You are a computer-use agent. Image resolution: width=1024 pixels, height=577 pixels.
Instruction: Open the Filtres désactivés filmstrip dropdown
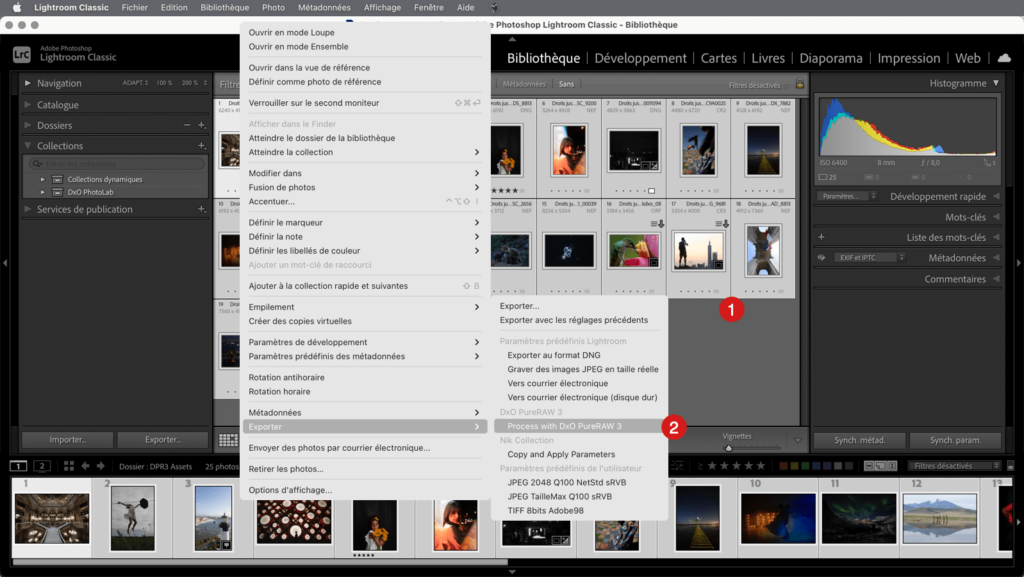point(954,466)
